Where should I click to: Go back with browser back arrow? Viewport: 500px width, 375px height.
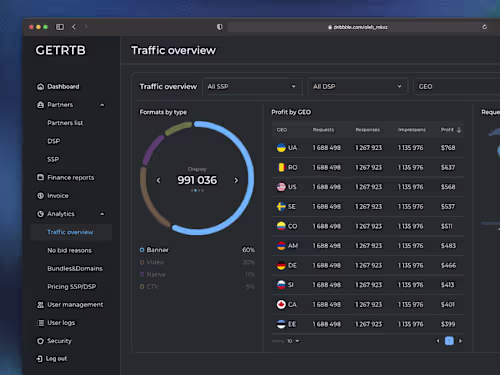point(74,27)
